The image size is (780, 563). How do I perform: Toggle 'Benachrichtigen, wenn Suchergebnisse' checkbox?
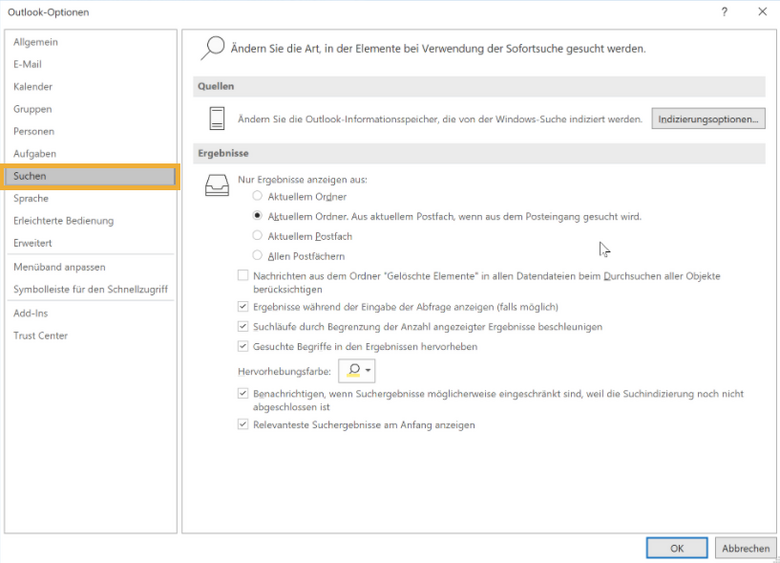click(243, 393)
